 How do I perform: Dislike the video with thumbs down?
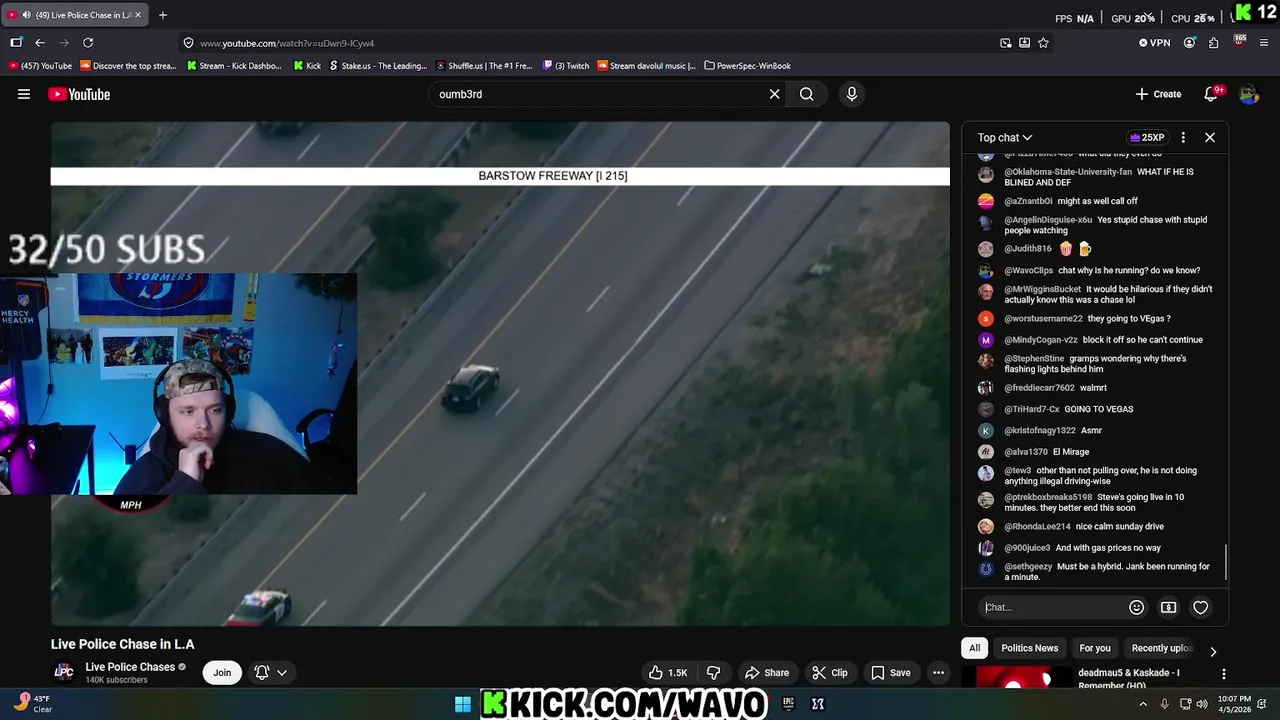click(714, 673)
